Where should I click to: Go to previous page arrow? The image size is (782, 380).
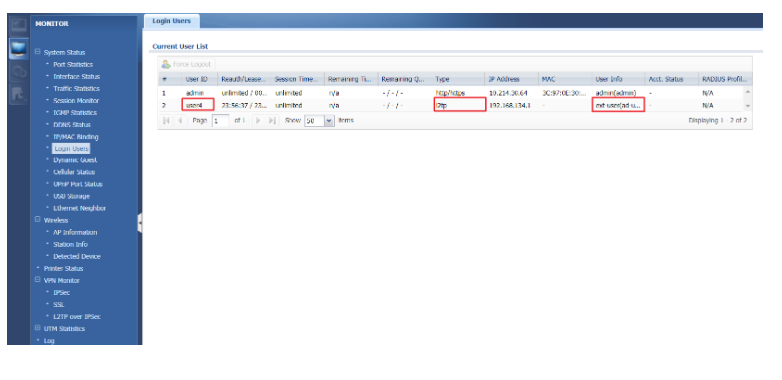point(180,120)
